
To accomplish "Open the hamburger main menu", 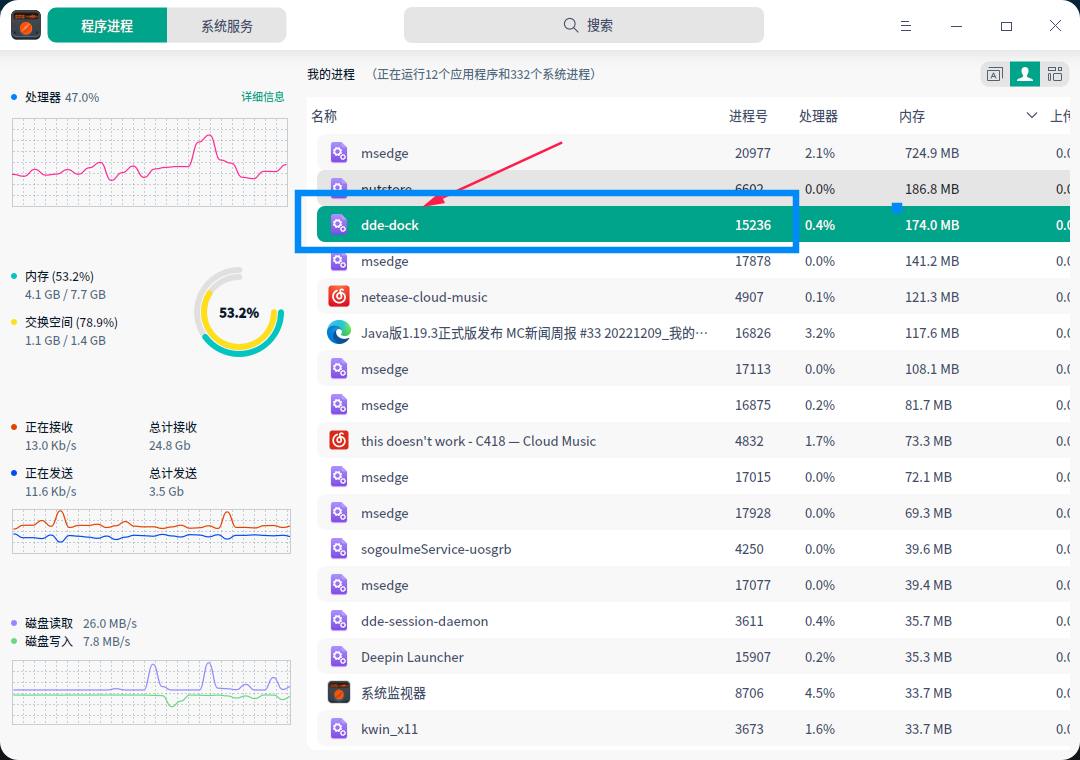I will coord(905,26).
